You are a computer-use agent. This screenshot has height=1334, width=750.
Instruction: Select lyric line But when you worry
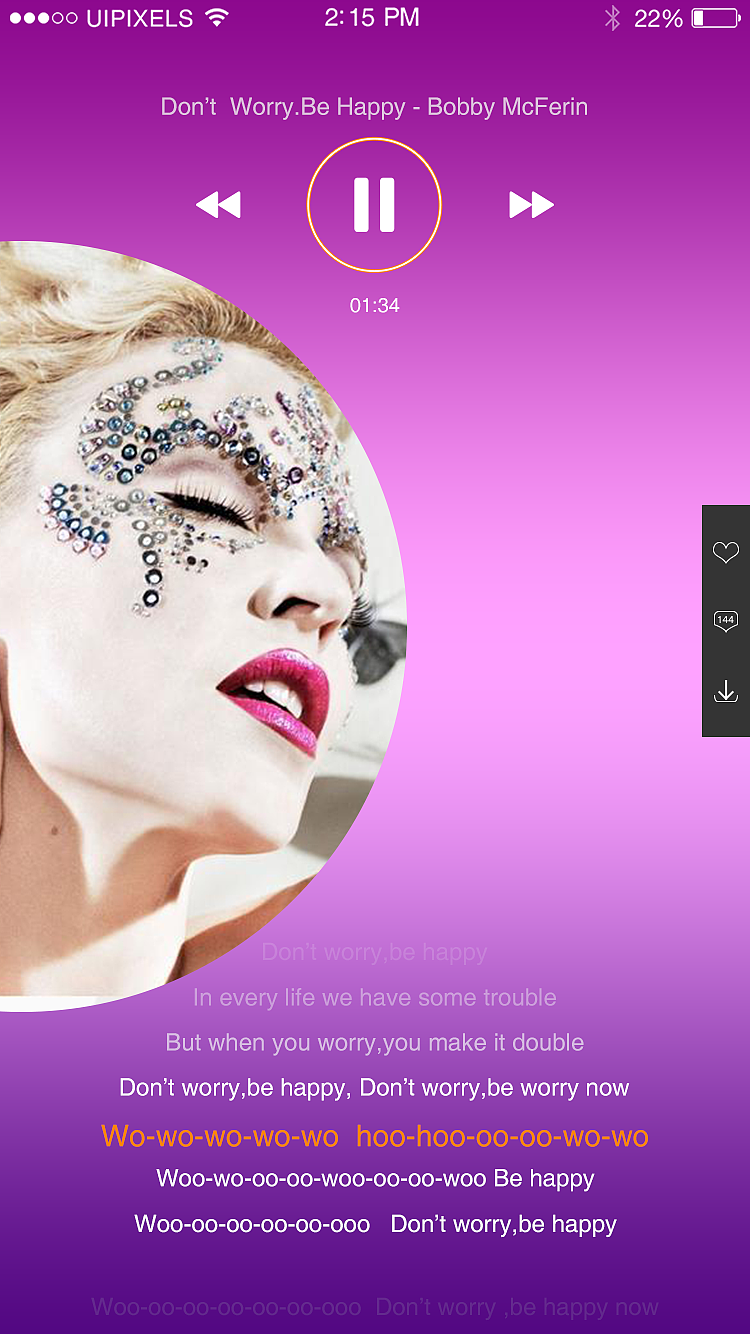tap(375, 1043)
